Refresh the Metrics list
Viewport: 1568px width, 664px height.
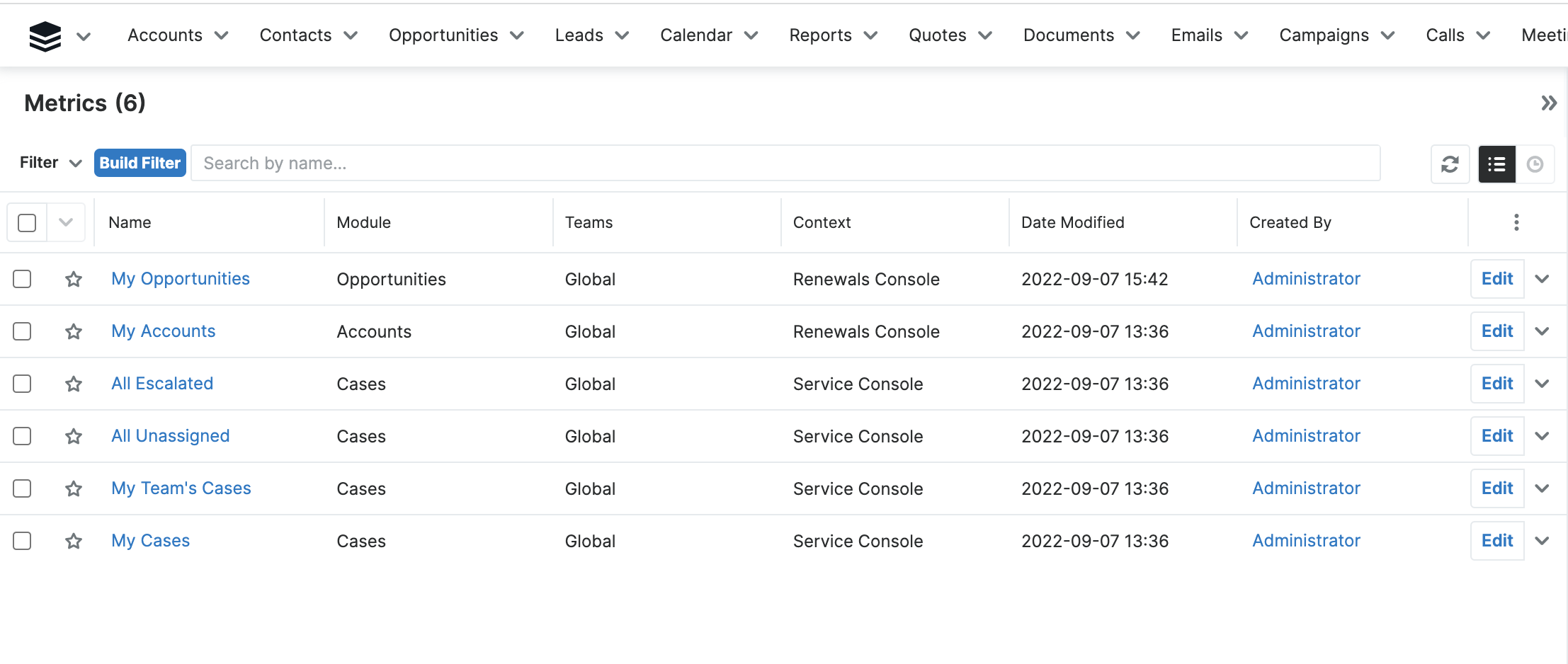coord(1450,164)
